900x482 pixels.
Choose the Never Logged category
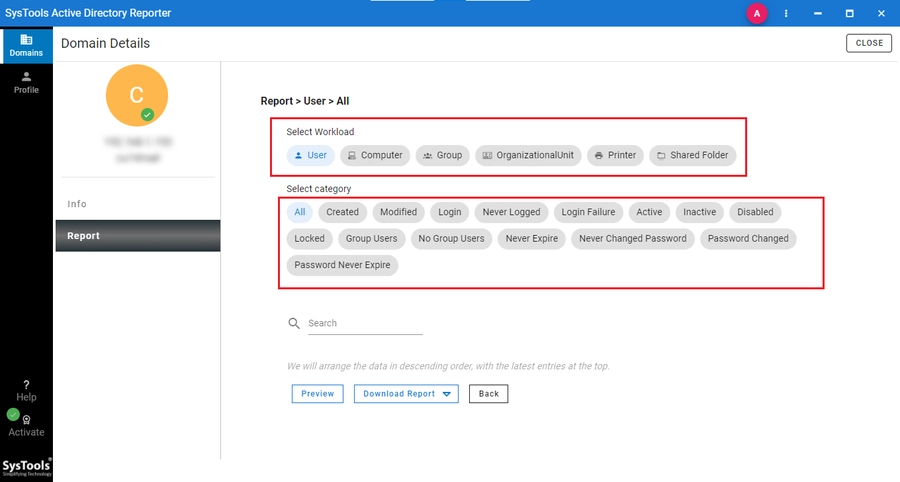click(x=511, y=212)
